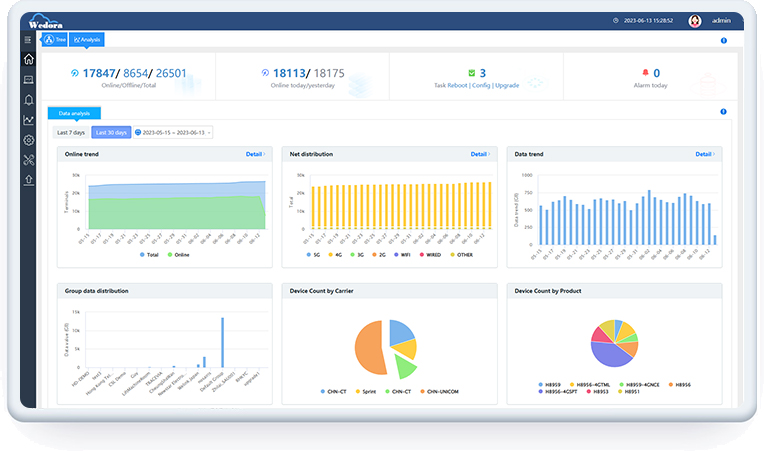Click the Reboot task link
764x451 pixels.
458,86
